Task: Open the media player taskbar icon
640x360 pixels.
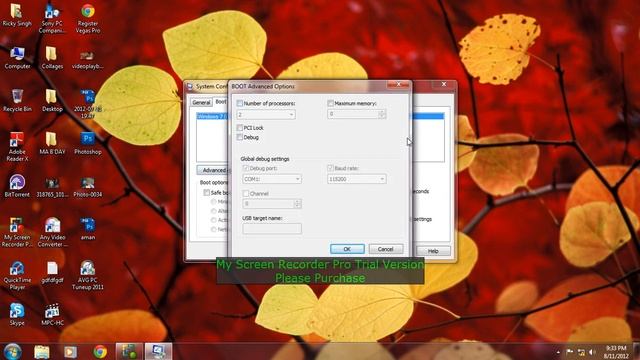Action: point(71,351)
